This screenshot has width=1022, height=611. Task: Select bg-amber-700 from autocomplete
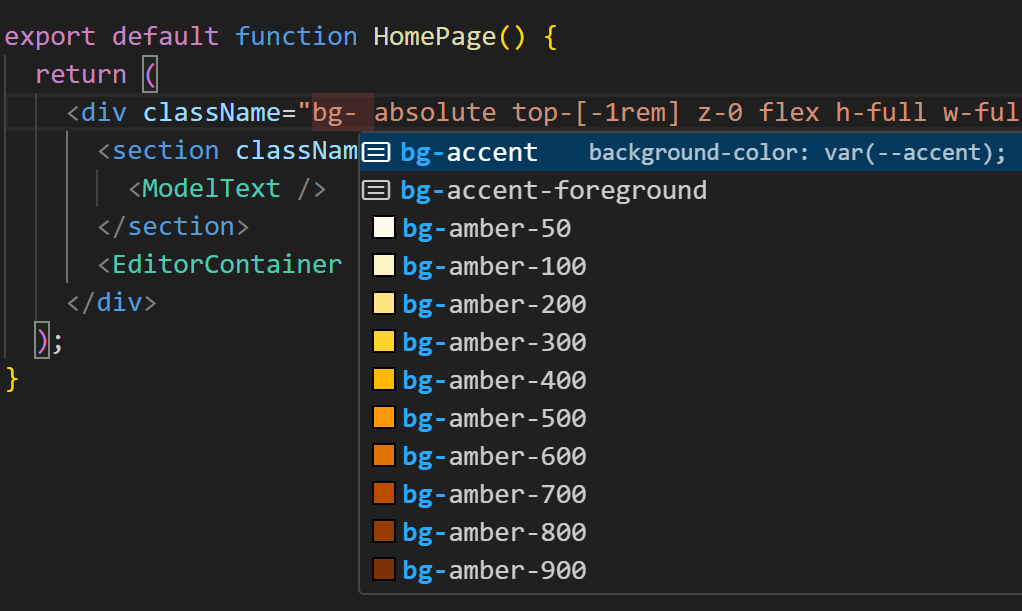pyautogui.click(x=691, y=494)
